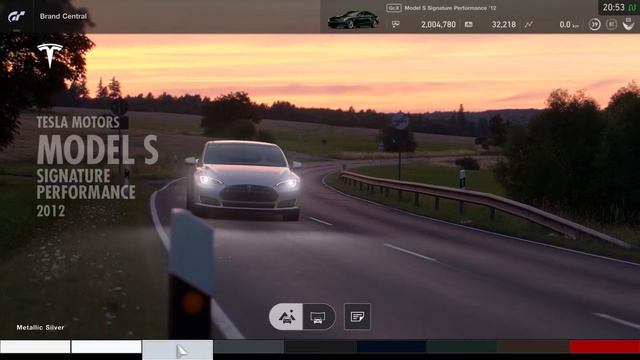The image size is (640, 360).
Task: Click the distance graph icon
Action: pos(529,24)
